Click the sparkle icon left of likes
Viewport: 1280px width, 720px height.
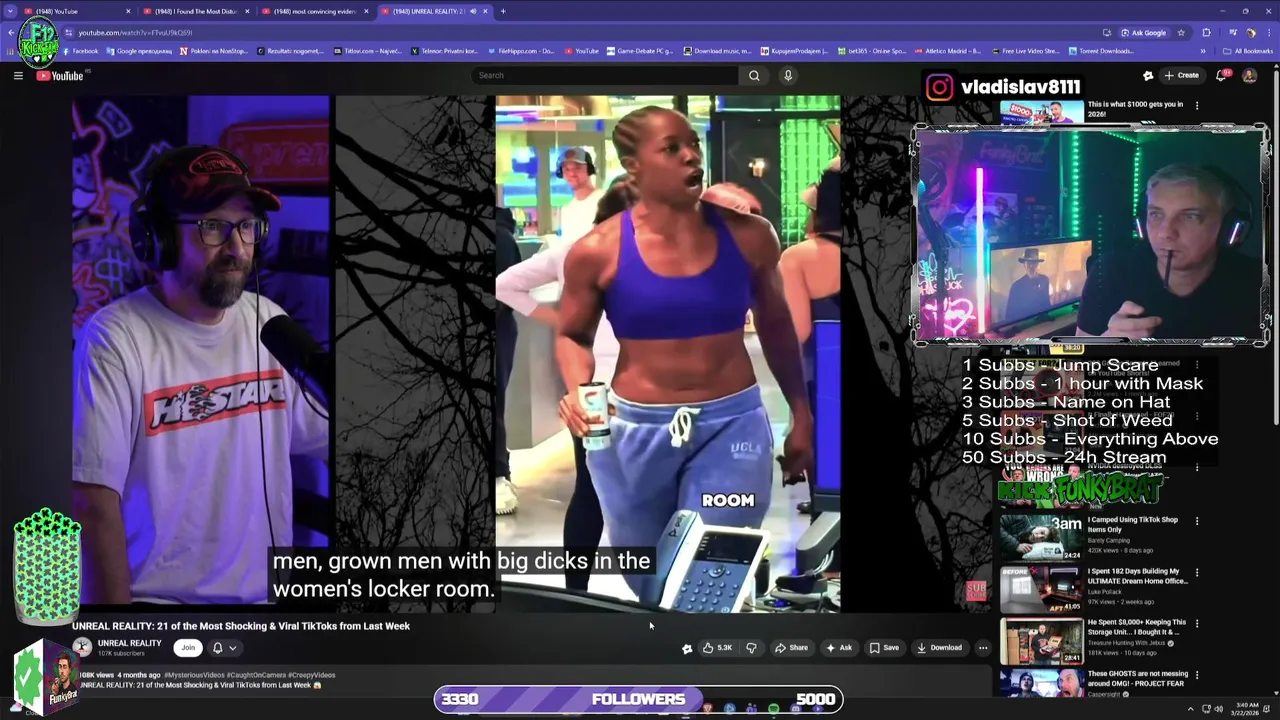click(687, 648)
